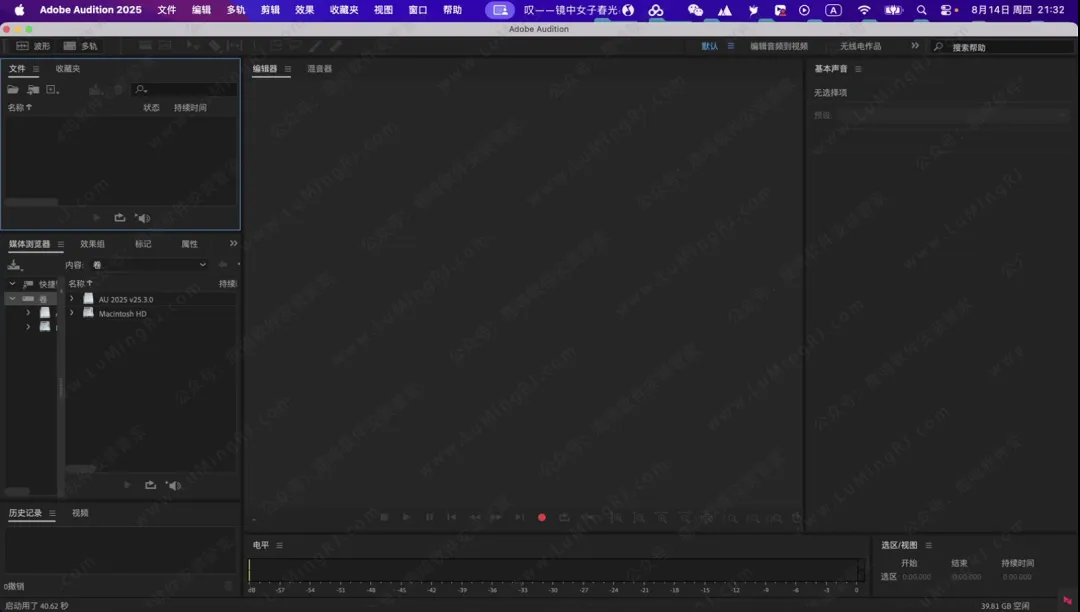Viewport: 1080px width, 612px height.
Task: Open the 效果 menu in menu bar
Action: (304, 10)
